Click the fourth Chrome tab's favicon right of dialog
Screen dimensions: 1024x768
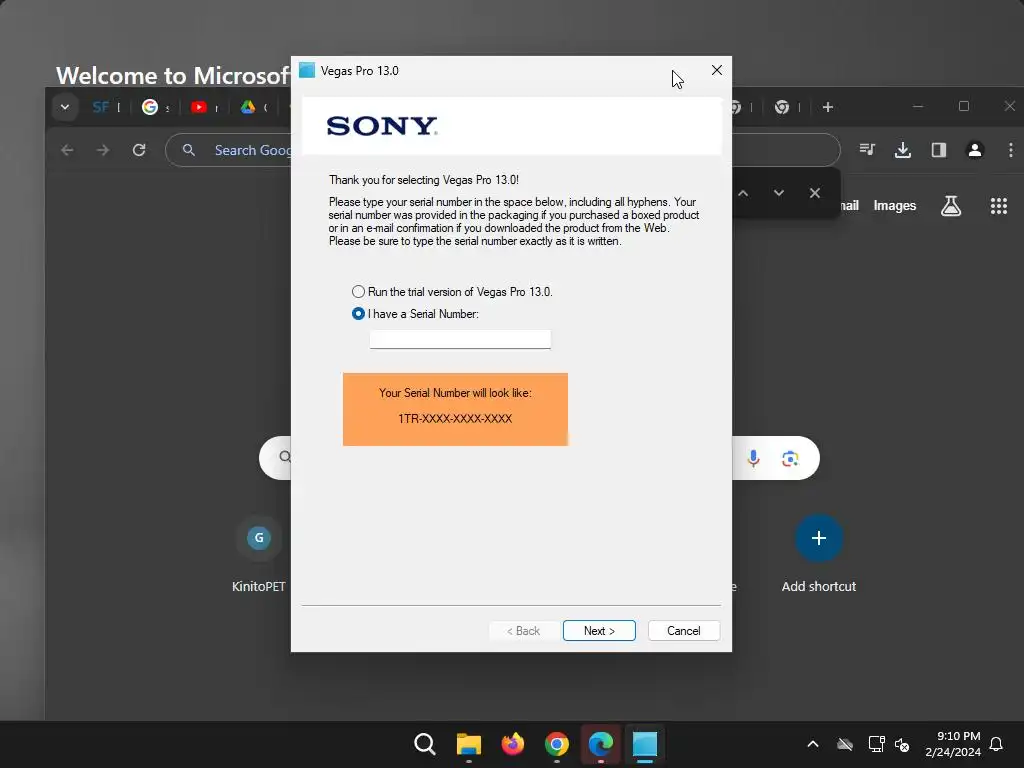click(x=782, y=107)
